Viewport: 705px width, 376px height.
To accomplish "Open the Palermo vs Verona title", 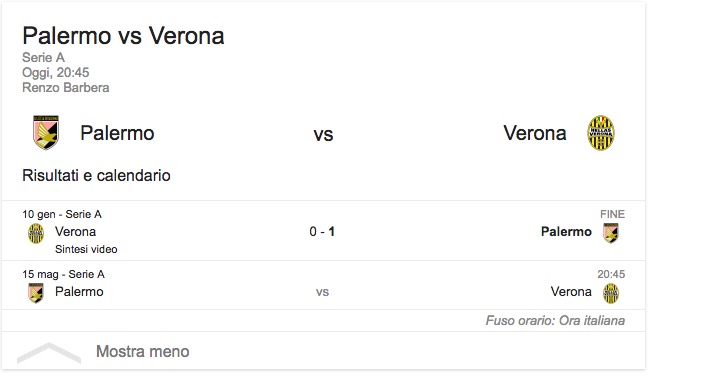I will (123, 36).
